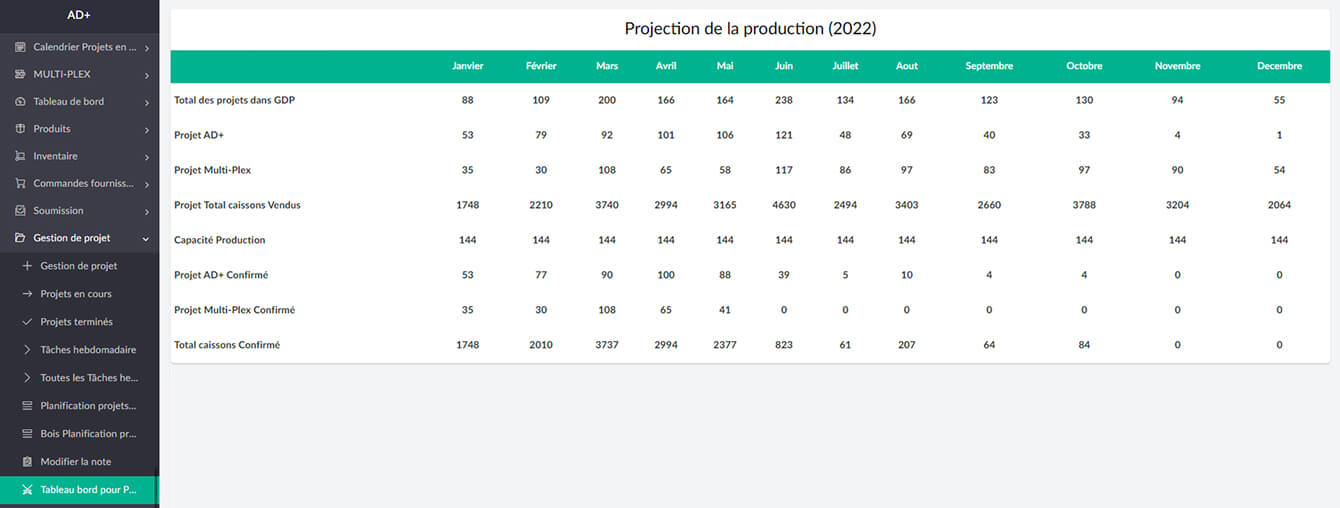Viewport: 1340px width, 508px height.
Task: Click the Gestion de projet folder icon
Action: 21,238
